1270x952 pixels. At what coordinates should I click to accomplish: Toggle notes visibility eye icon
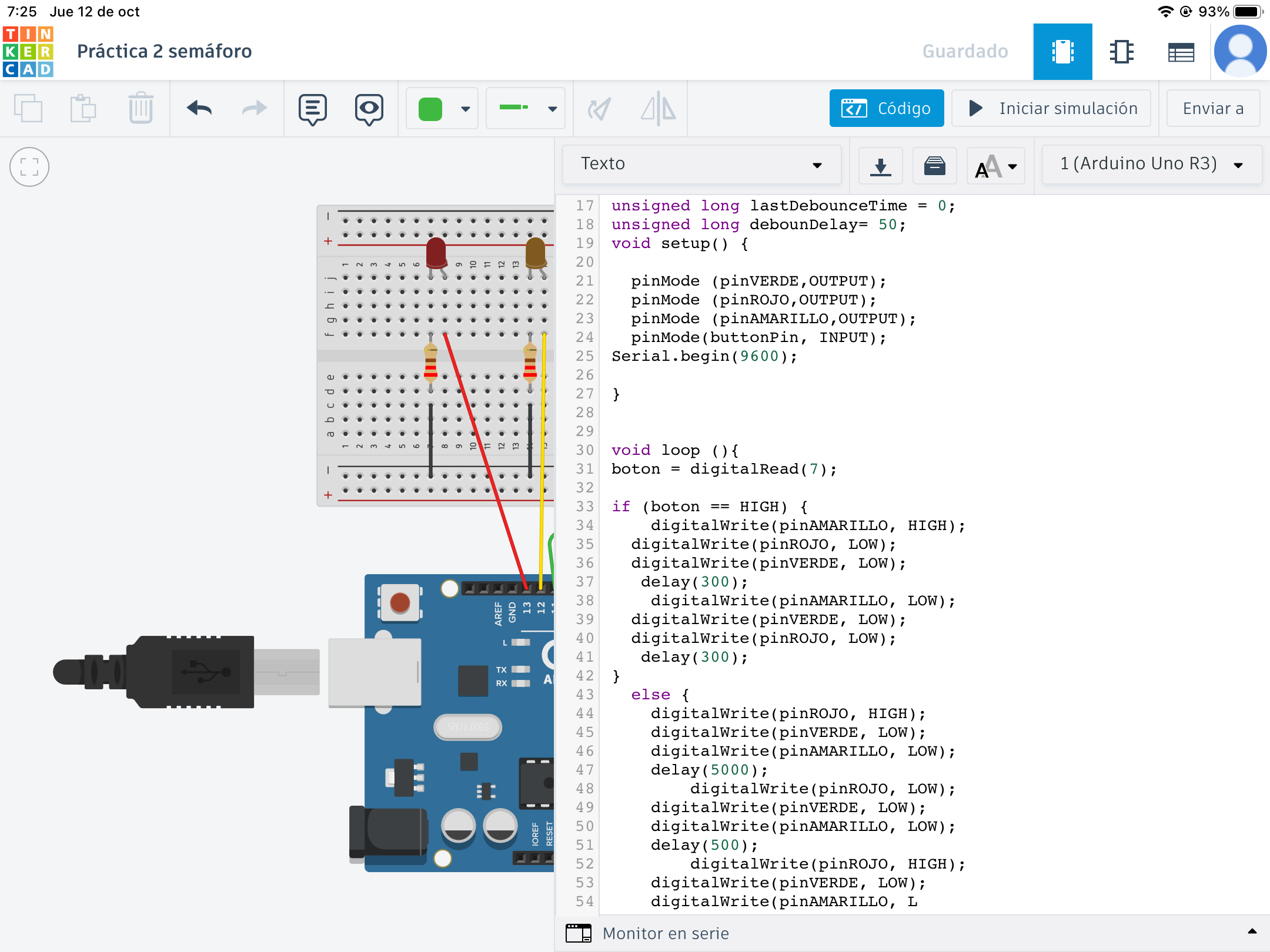(x=369, y=109)
